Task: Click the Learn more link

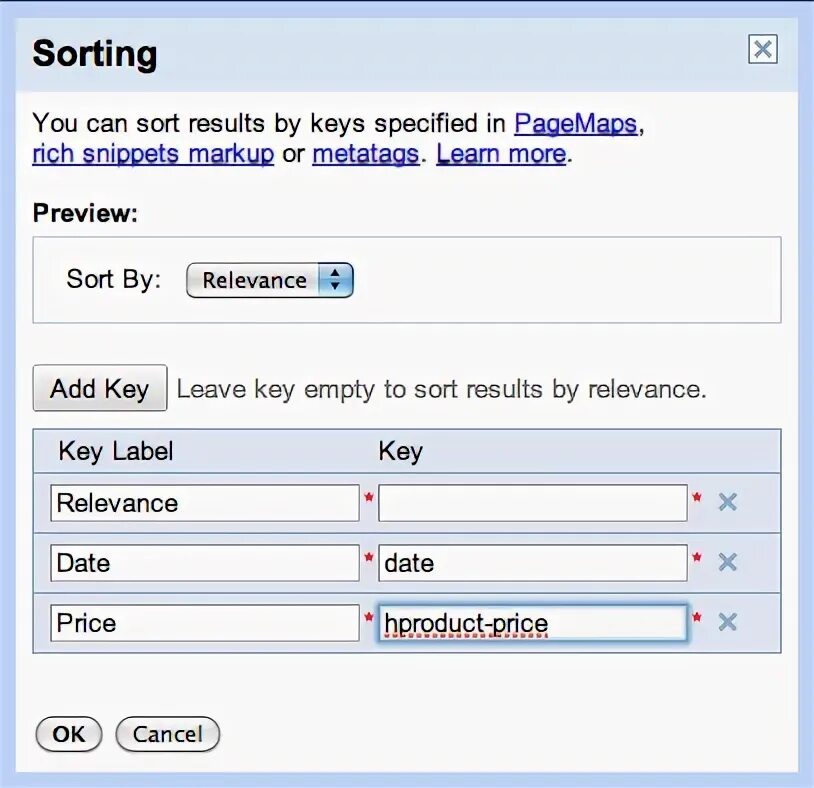Action: coord(501,154)
